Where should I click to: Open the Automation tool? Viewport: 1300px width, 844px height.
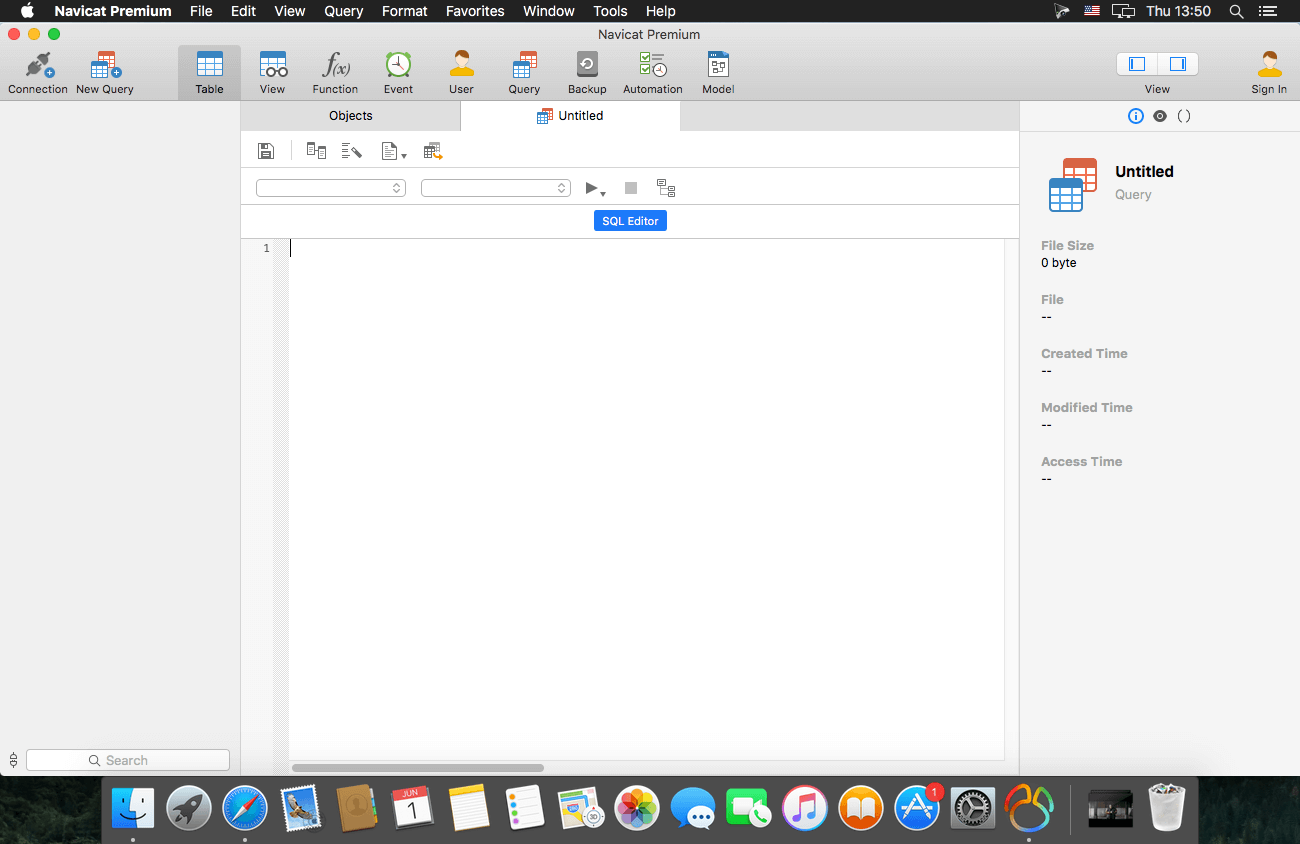tap(652, 73)
